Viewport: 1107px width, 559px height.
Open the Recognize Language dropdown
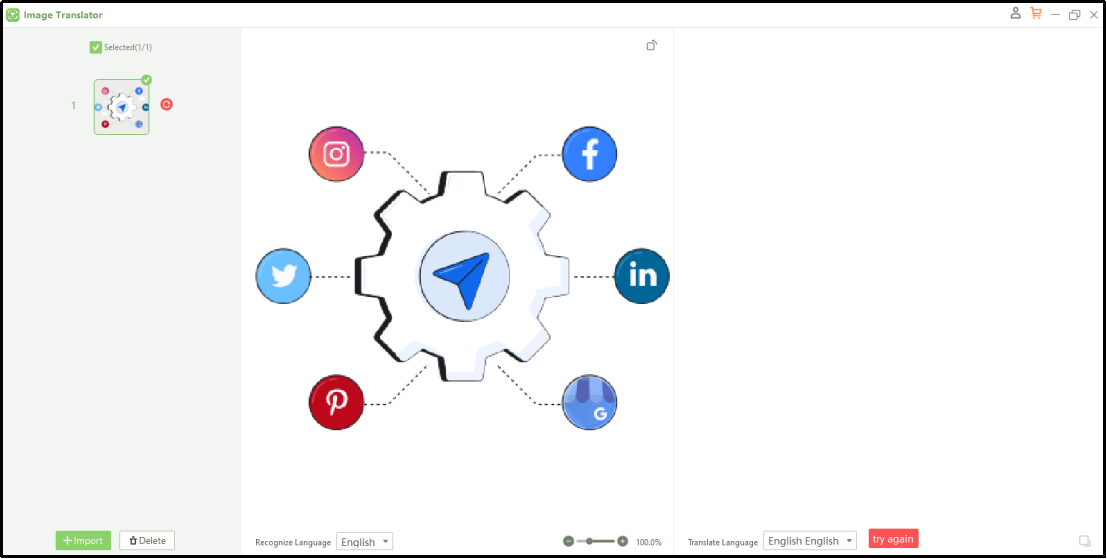(364, 541)
